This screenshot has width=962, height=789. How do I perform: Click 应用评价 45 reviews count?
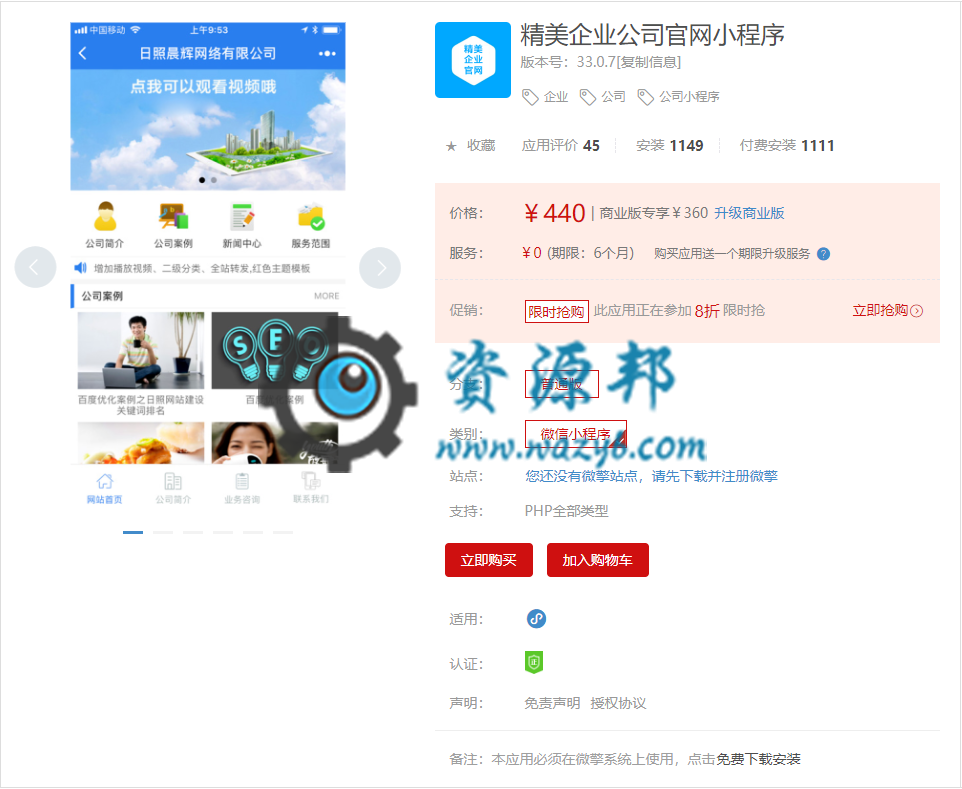(560, 146)
